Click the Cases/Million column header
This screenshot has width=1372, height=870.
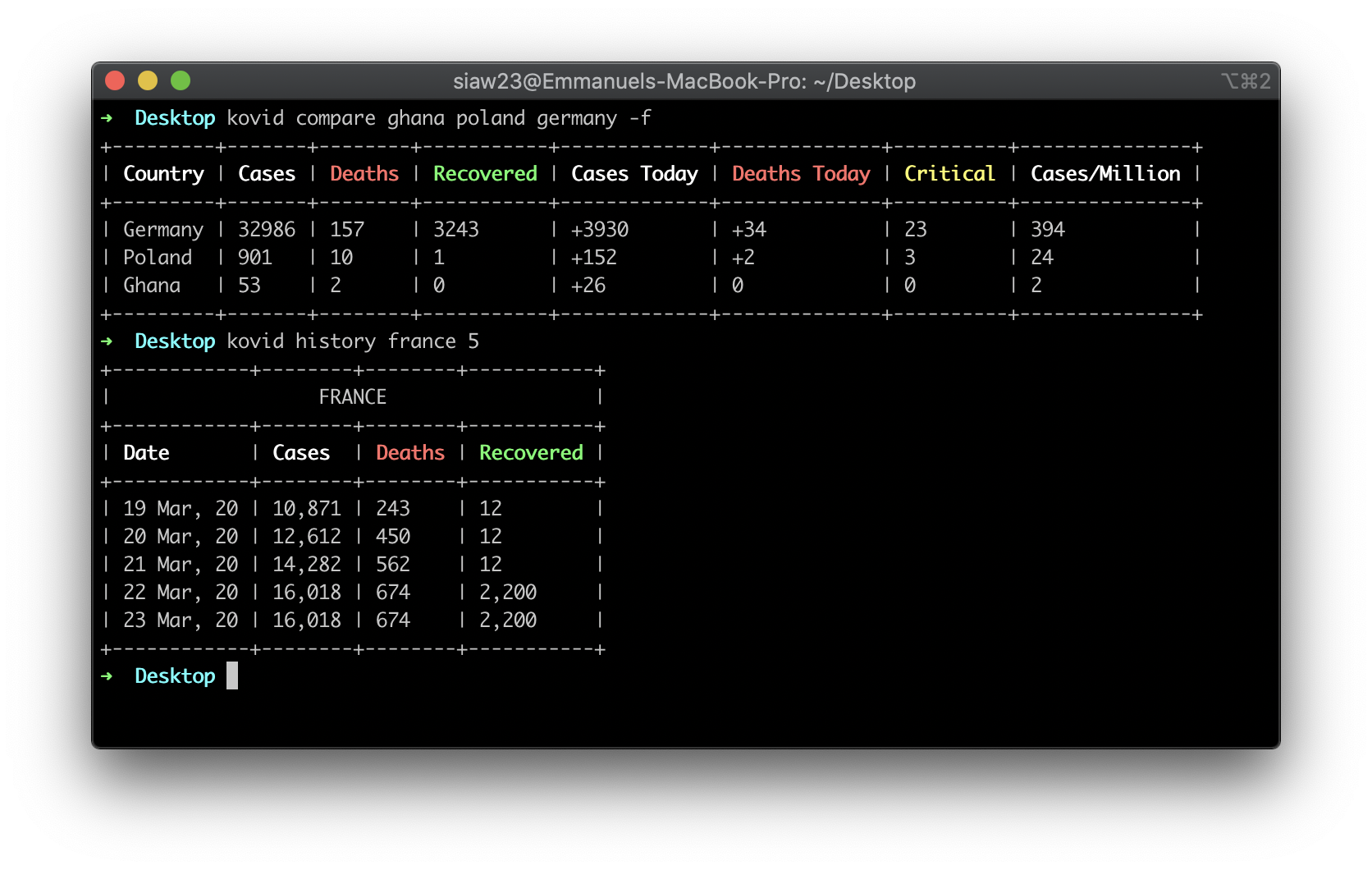(1105, 174)
